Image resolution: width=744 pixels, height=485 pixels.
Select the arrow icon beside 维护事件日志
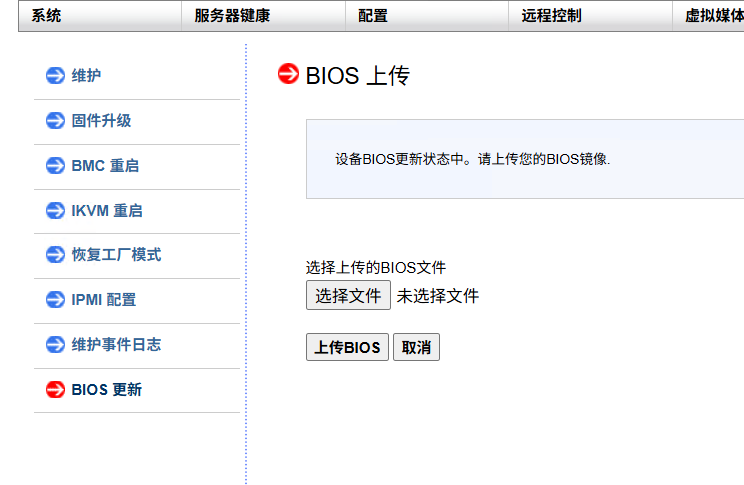tap(55, 345)
